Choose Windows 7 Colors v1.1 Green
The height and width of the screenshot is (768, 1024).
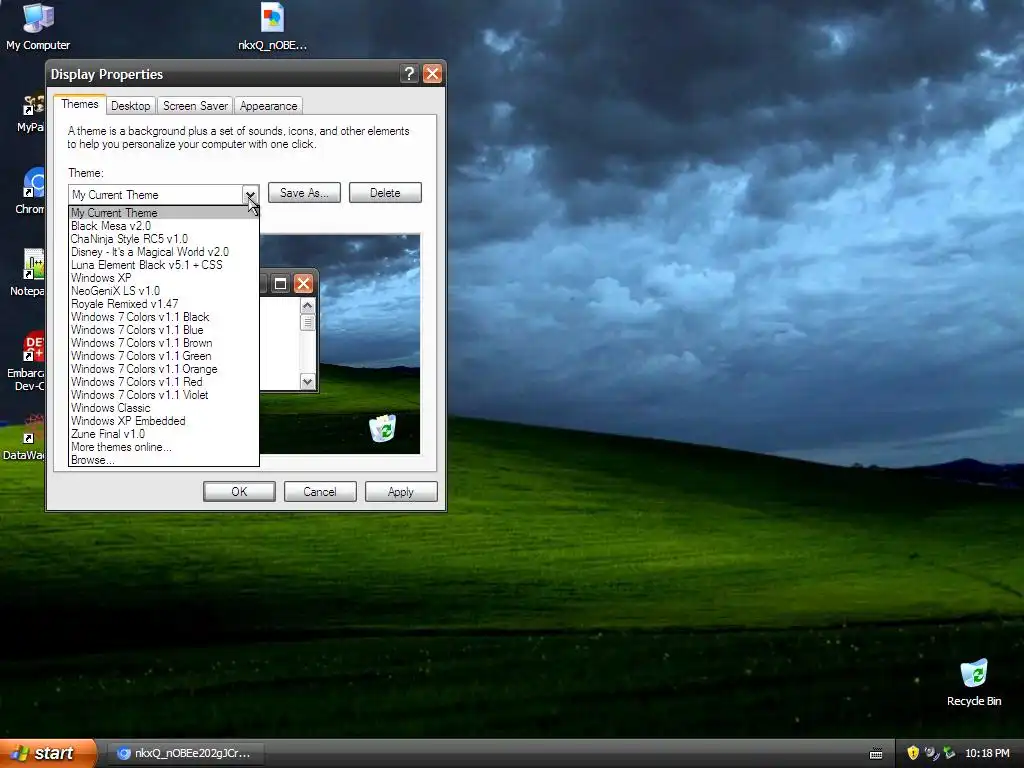click(164, 357)
